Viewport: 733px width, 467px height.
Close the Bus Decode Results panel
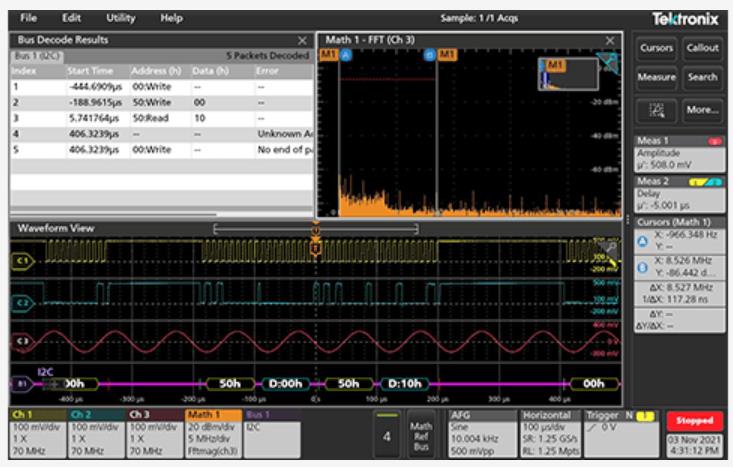click(x=302, y=40)
